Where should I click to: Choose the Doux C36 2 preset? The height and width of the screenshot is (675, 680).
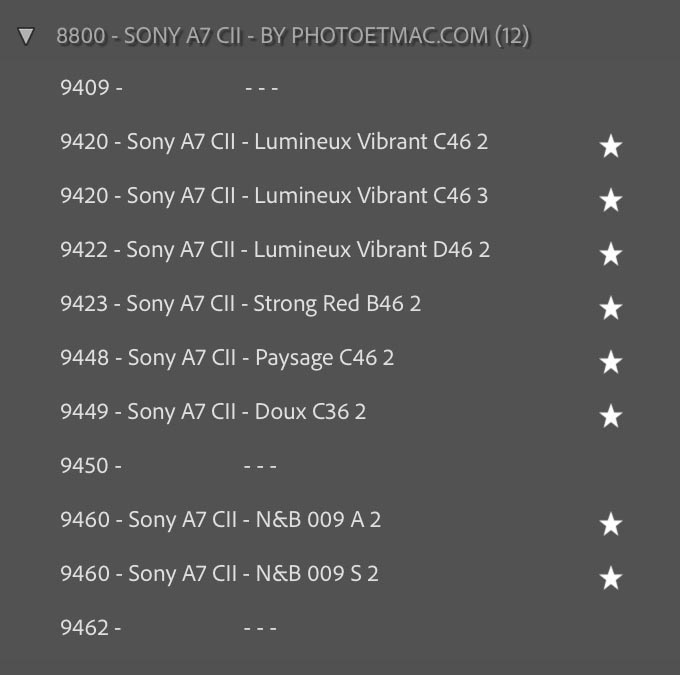pyautogui.click(x=213, y=412)
